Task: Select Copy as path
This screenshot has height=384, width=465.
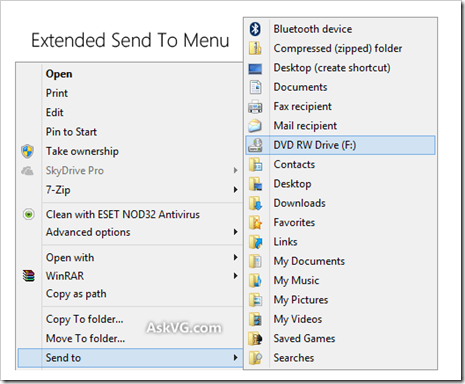Action: pos(76,294)
